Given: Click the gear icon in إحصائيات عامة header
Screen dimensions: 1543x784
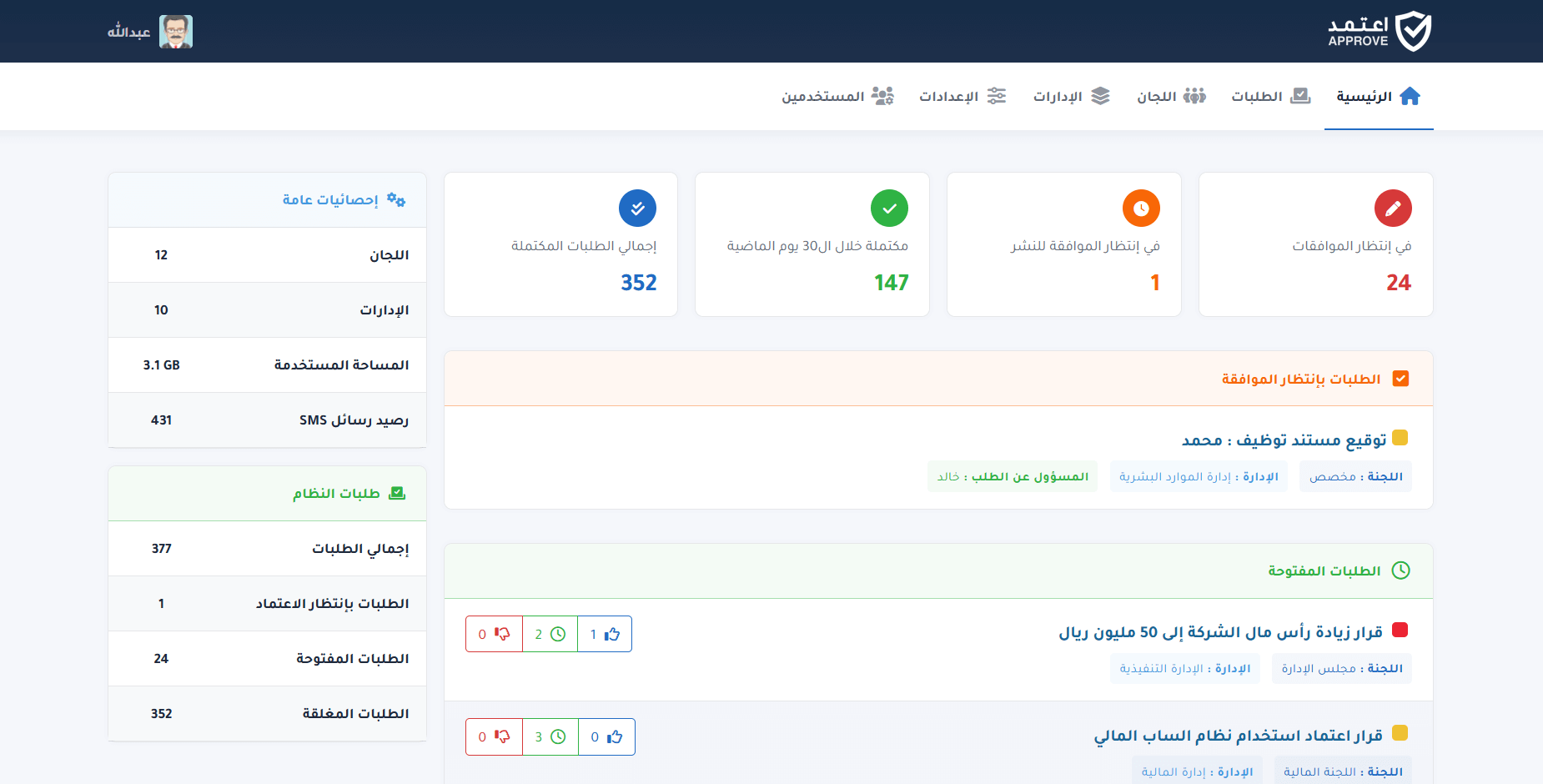Looking at the screenshot, I should (398, 199).
